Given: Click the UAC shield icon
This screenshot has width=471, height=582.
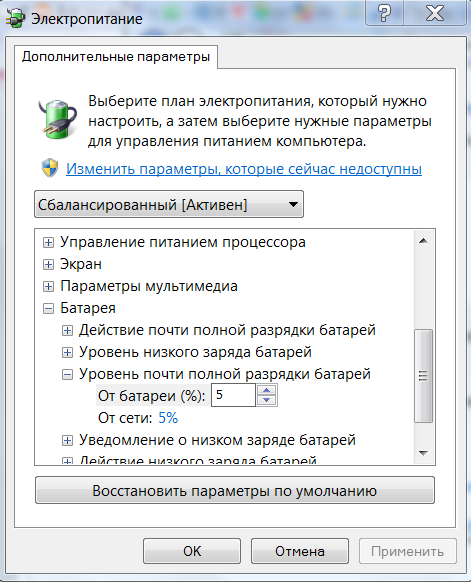Looking at the screenshot, I should coord(50,169).
